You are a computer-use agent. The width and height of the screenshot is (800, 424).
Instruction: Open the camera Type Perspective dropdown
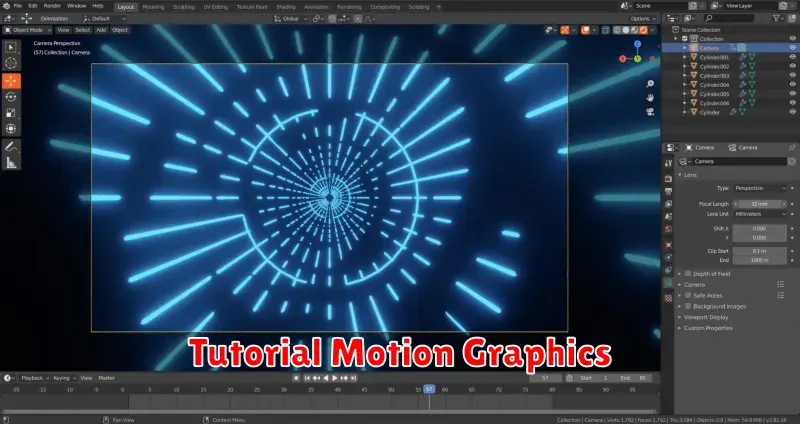760,188
